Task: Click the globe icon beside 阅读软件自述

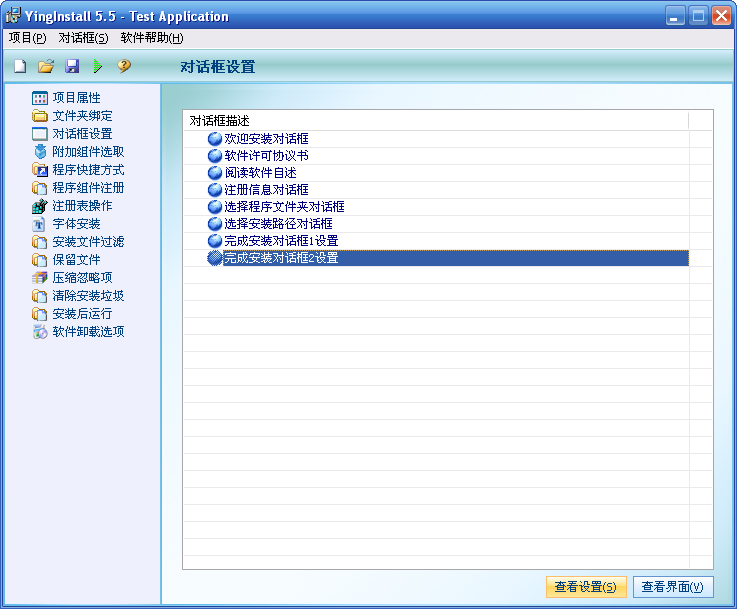Action: (215, 173)
